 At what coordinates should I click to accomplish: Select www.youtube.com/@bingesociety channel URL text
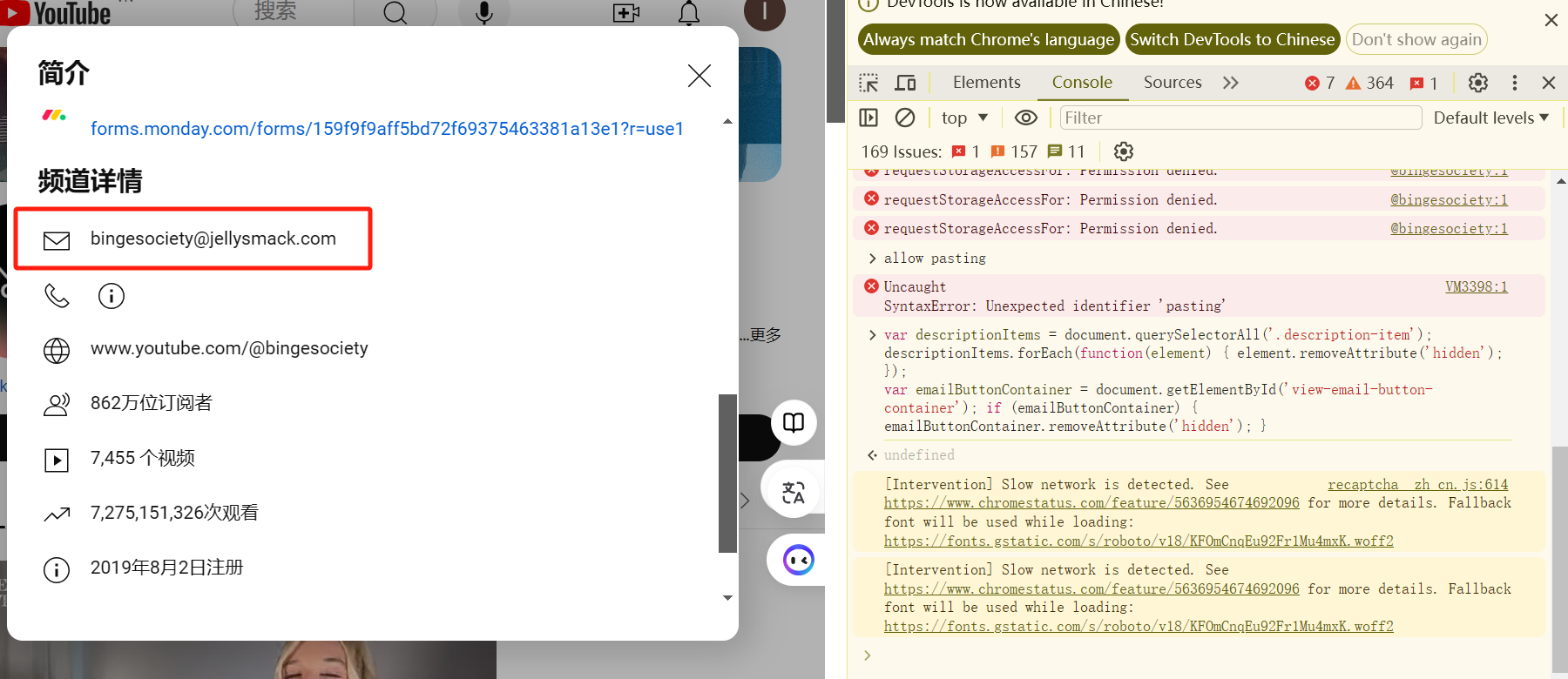pos(229,348)
